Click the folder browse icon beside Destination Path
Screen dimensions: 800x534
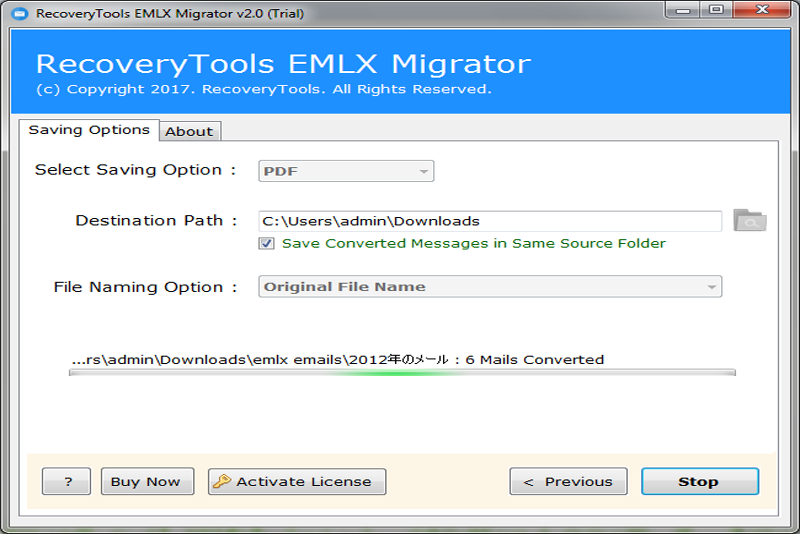coord(749,220)
